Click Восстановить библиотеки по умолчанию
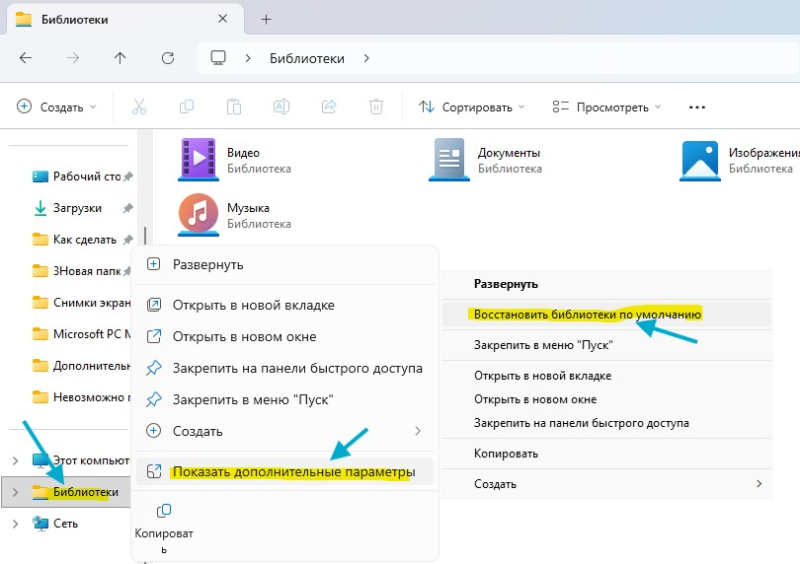This screenshot has width=800, height=564. click(607, 314)
